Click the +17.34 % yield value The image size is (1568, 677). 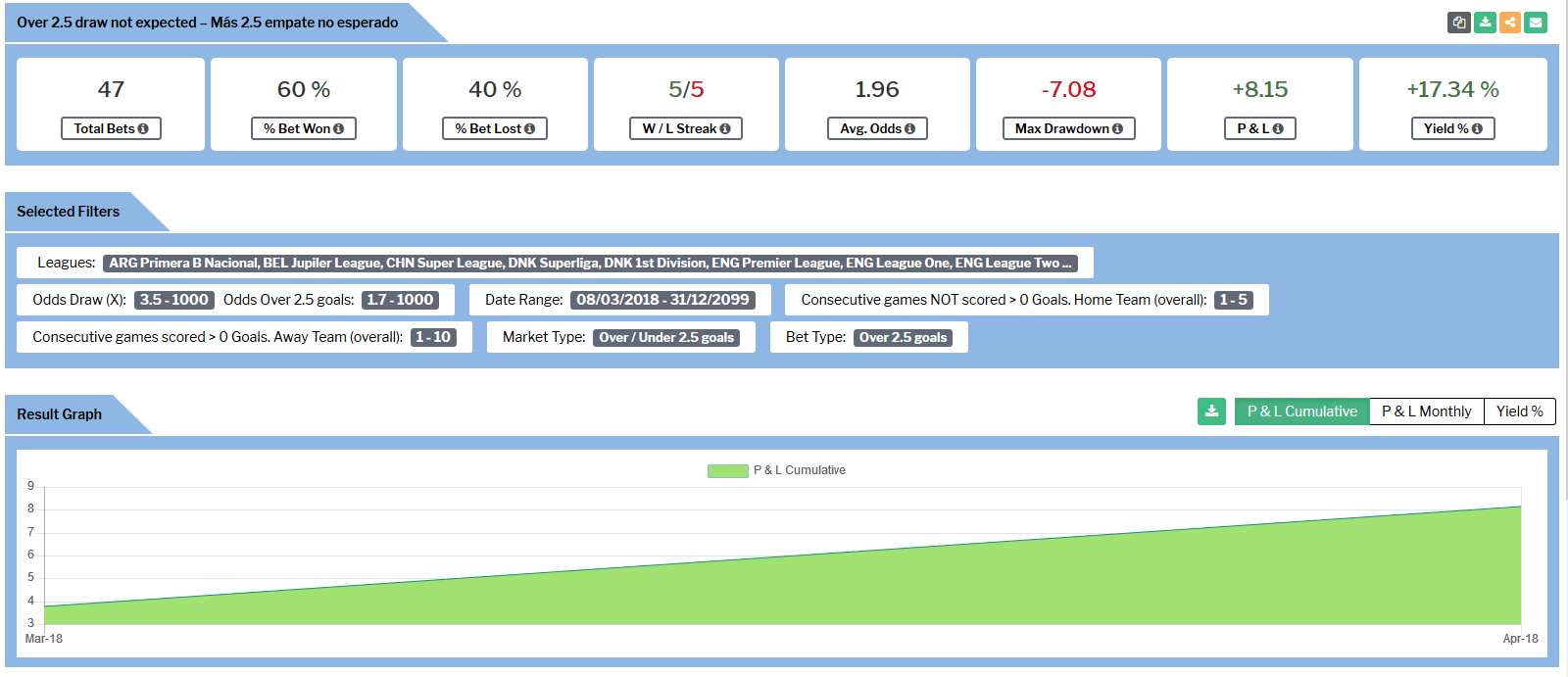pos(1453,89)
